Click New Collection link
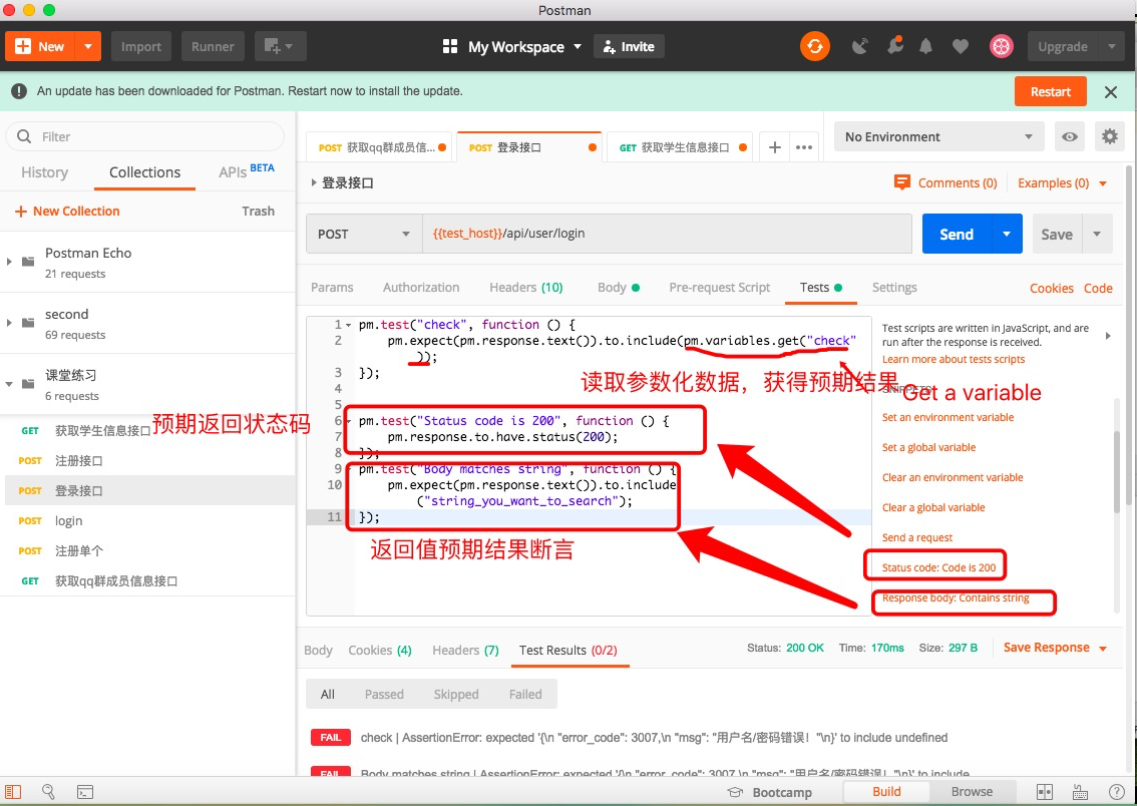The height and width of the screenshot is (806, 1137). click(x=67, y=211)
